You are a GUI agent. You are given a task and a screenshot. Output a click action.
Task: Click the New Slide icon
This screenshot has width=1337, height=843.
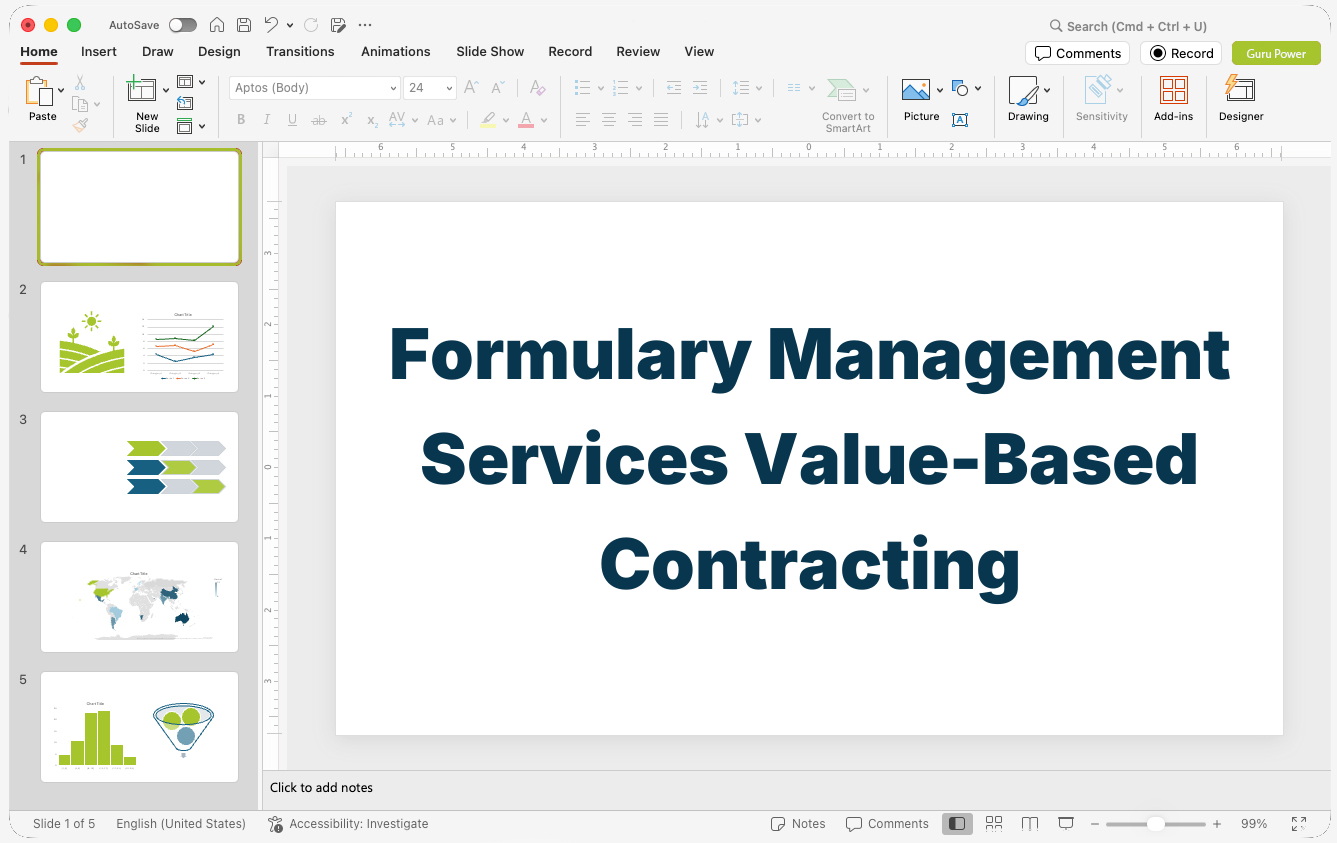pos(142,89)
